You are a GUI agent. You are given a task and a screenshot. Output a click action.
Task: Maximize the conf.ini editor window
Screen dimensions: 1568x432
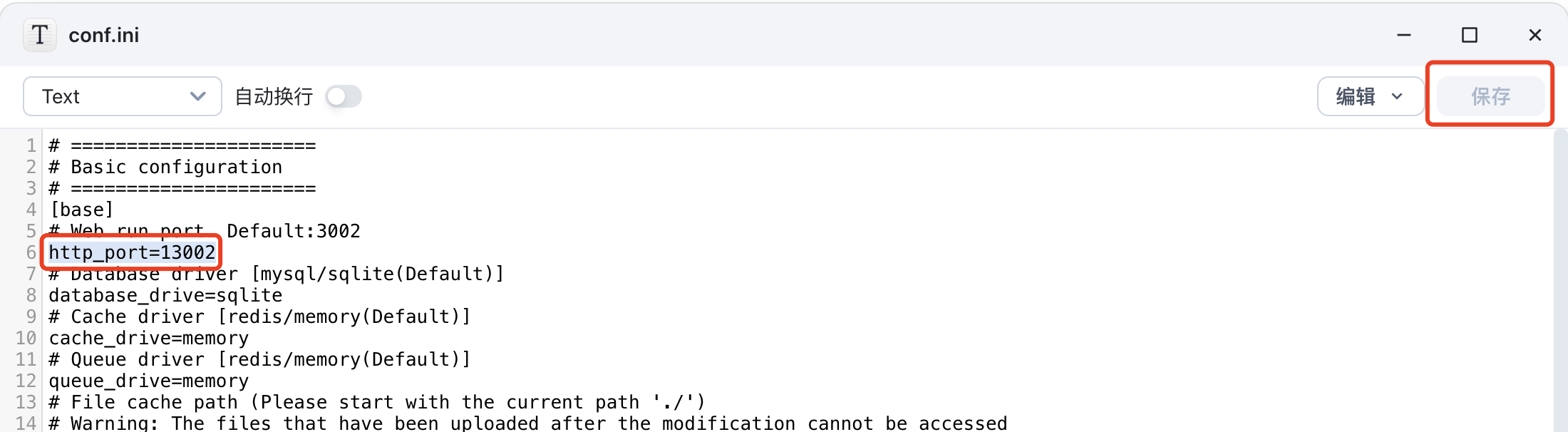1470,35
